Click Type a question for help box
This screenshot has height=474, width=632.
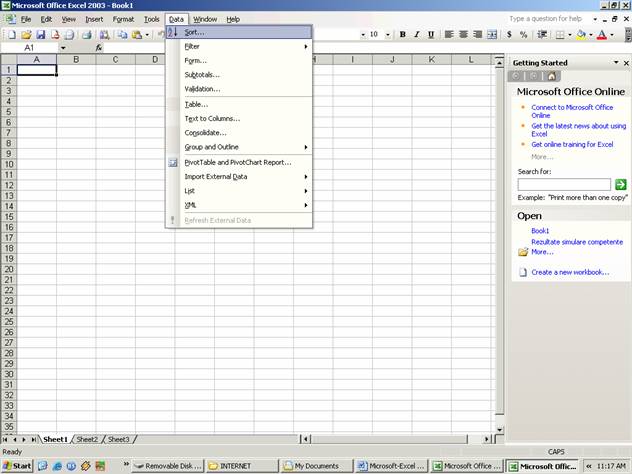click(548, 19)
